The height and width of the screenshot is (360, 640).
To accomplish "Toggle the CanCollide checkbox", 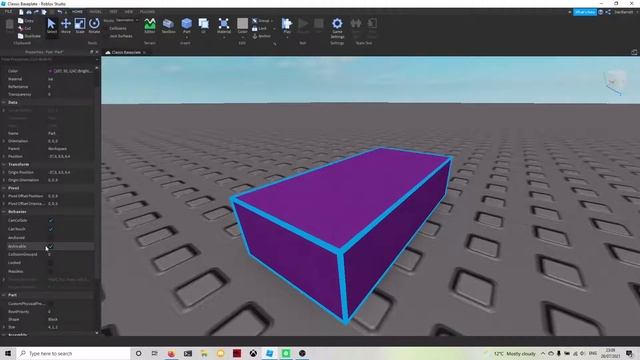I will (51, 220).
